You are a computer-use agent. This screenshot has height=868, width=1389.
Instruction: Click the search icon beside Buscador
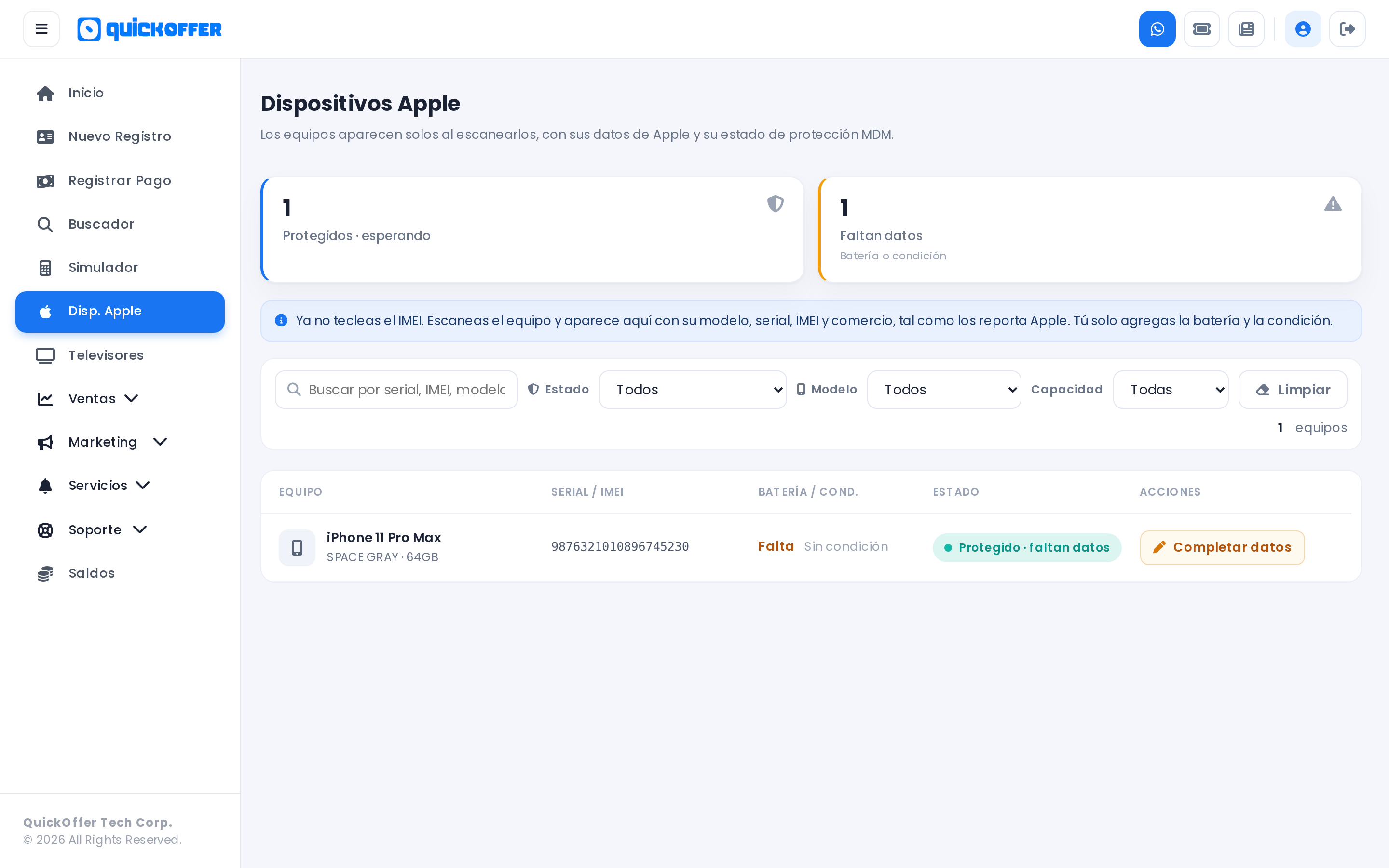click(45, 224)
